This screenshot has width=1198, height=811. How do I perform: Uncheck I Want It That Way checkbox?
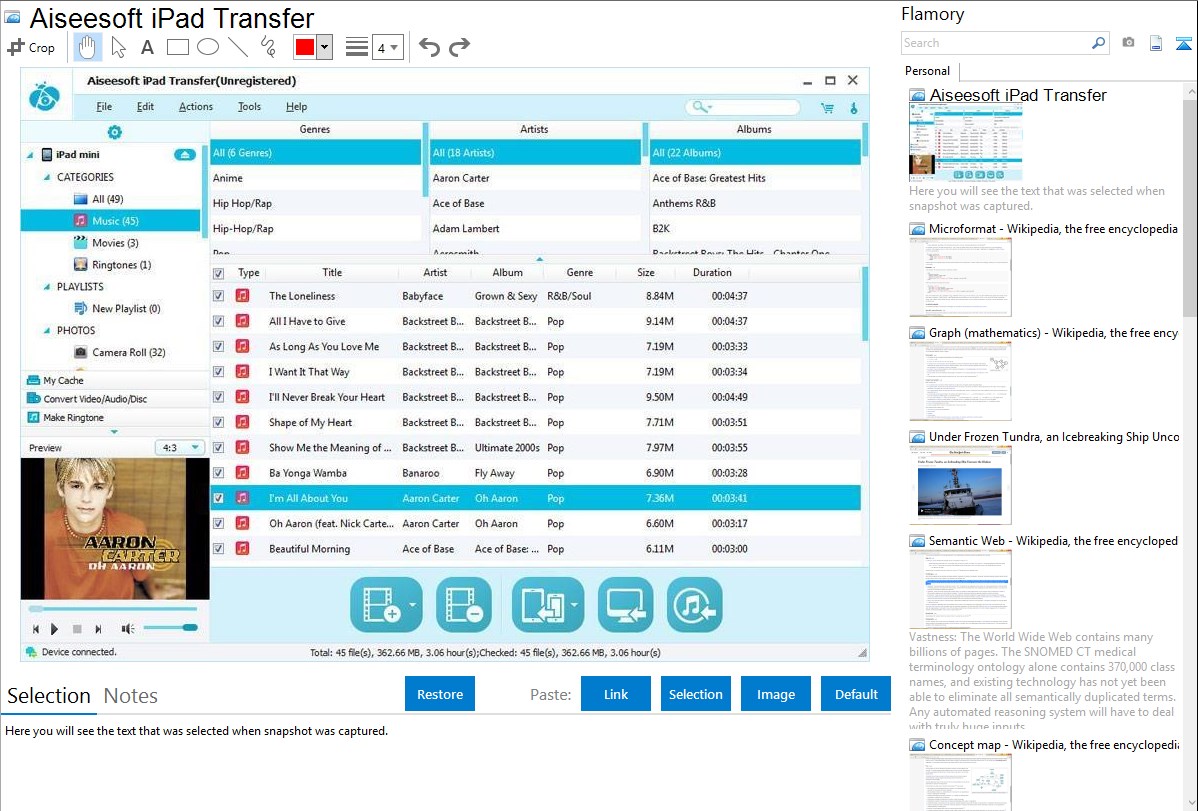click(x=219, y=371)
